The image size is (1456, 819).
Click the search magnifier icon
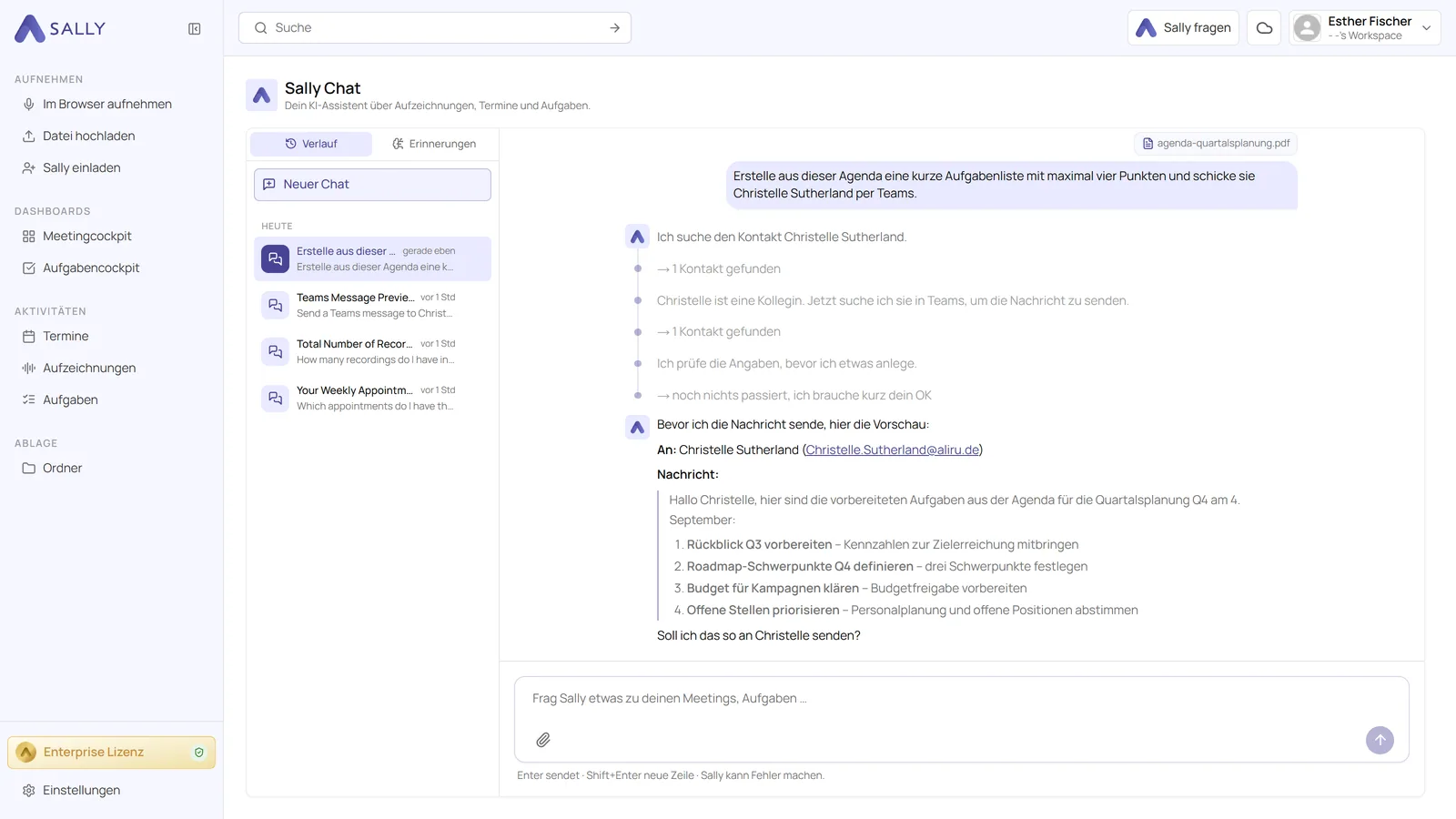pos(261,28)
